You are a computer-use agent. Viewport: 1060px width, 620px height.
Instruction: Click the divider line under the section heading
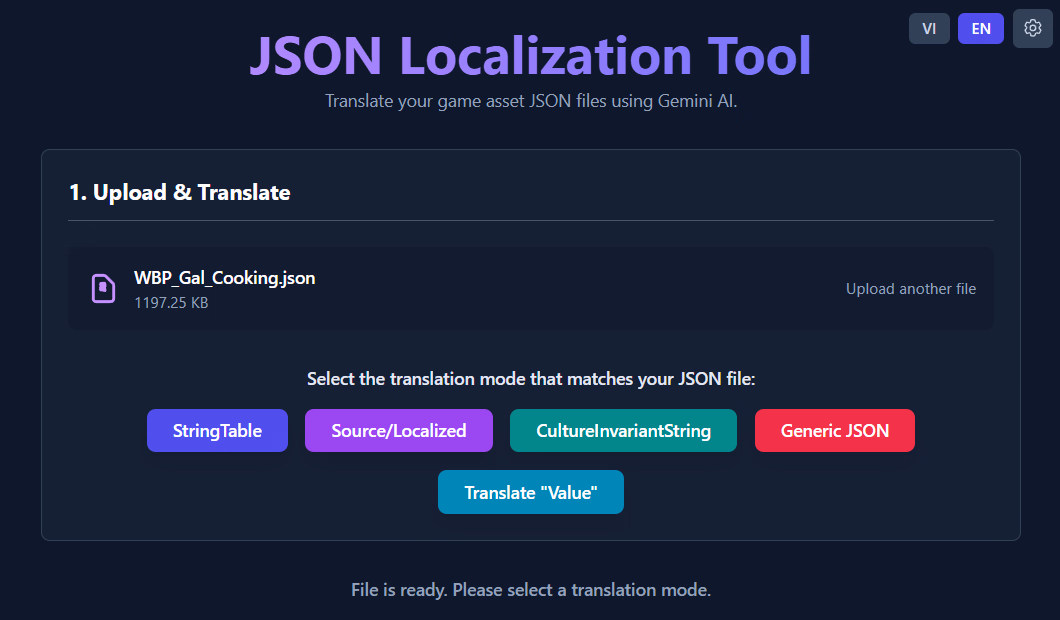tap(530, 220)
